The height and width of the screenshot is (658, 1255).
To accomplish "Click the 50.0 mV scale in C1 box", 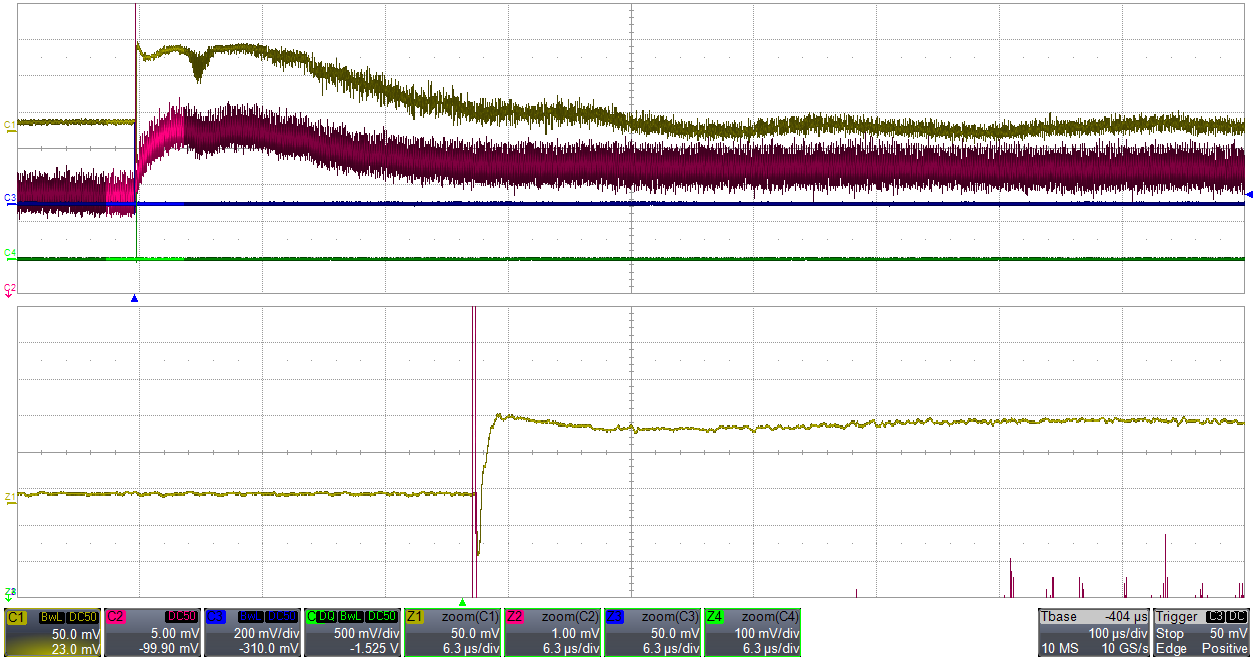I will (75, 633).
